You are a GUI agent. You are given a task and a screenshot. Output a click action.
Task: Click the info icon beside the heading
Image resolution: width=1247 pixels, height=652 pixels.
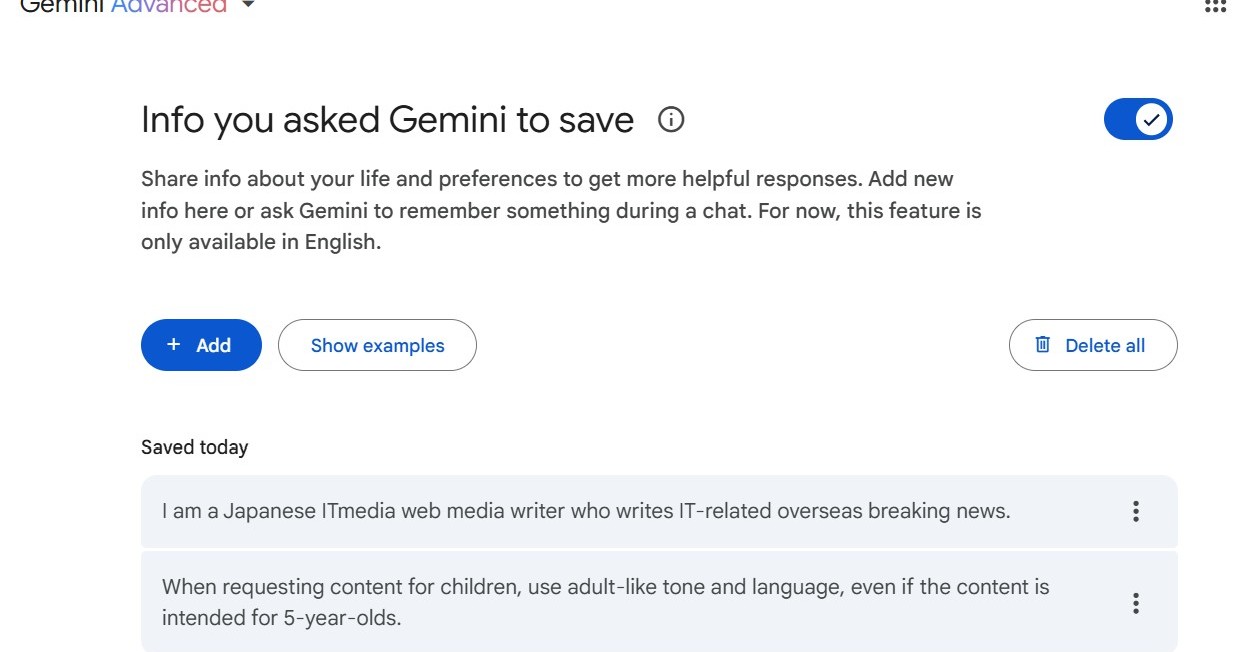tap(671, 120)
